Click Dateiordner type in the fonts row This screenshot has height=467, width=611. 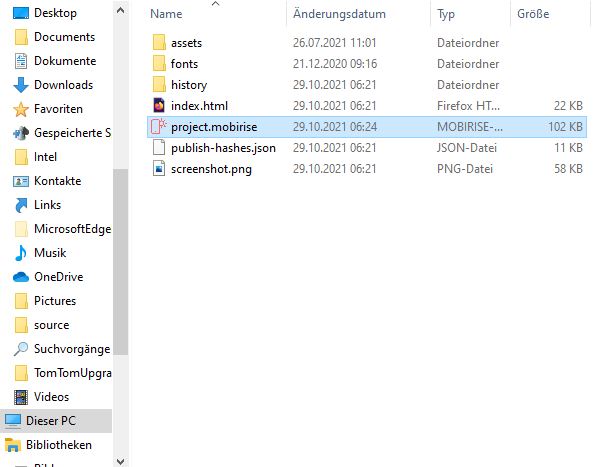coord(468,64)
